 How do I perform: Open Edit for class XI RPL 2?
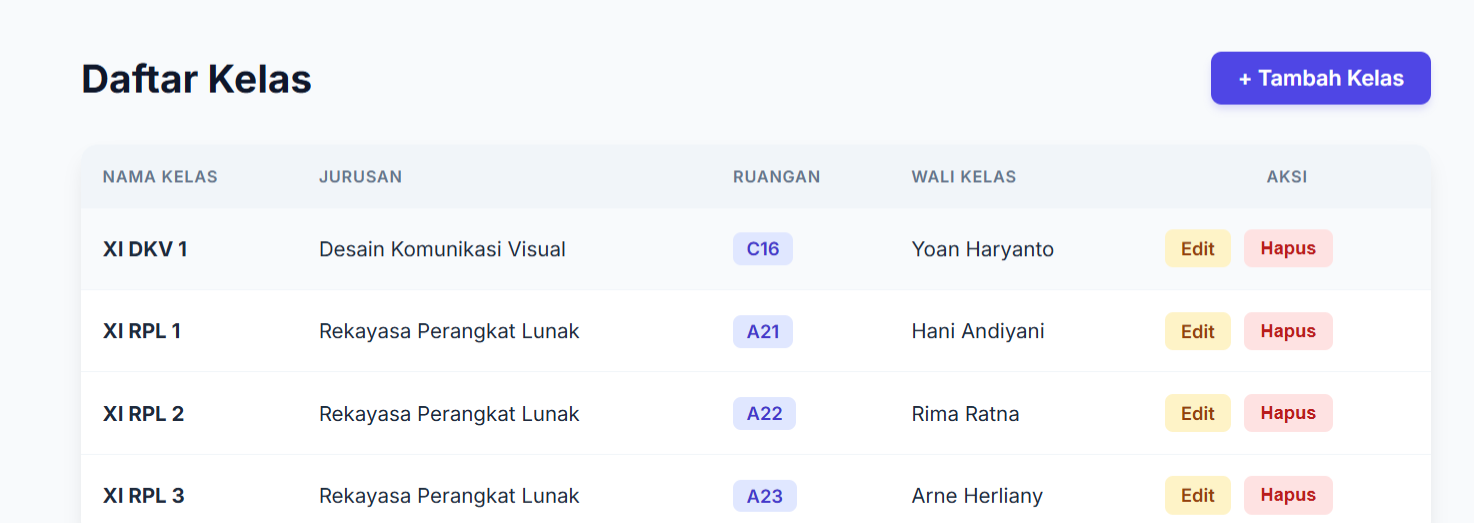[1197, 413]
